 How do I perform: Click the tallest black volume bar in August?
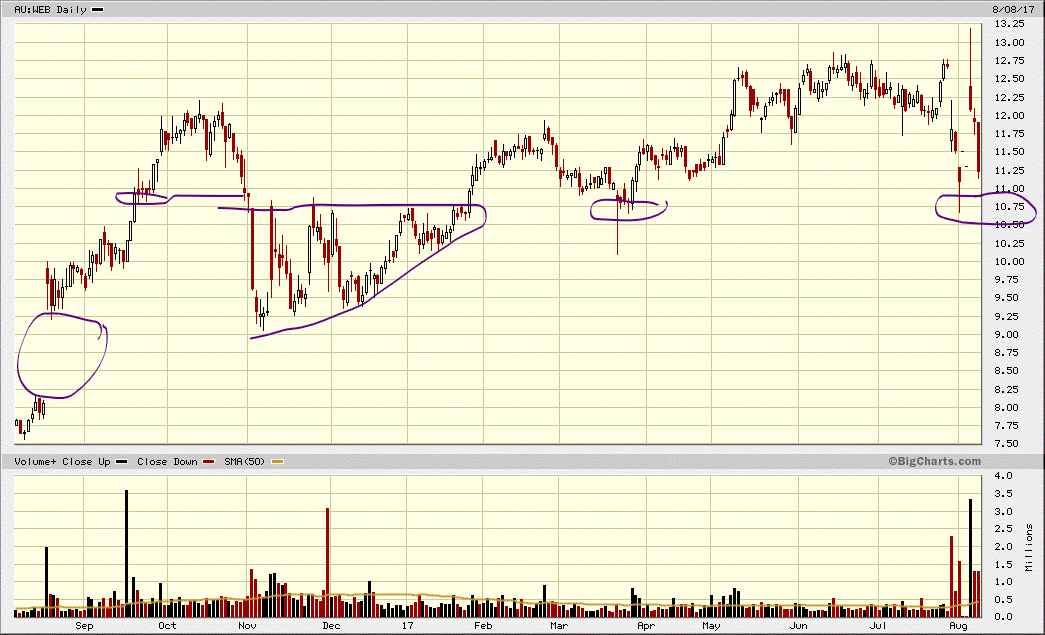(970, 558)
